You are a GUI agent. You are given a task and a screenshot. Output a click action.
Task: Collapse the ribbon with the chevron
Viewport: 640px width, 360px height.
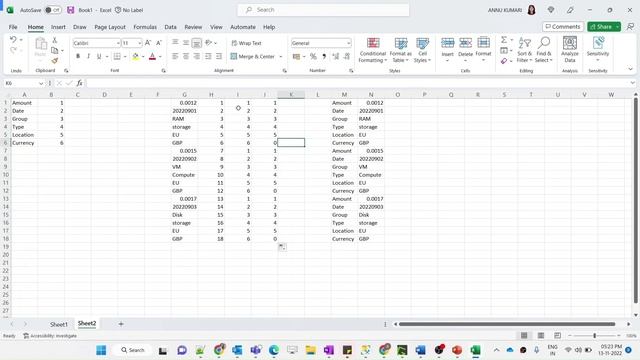(630, 69)
